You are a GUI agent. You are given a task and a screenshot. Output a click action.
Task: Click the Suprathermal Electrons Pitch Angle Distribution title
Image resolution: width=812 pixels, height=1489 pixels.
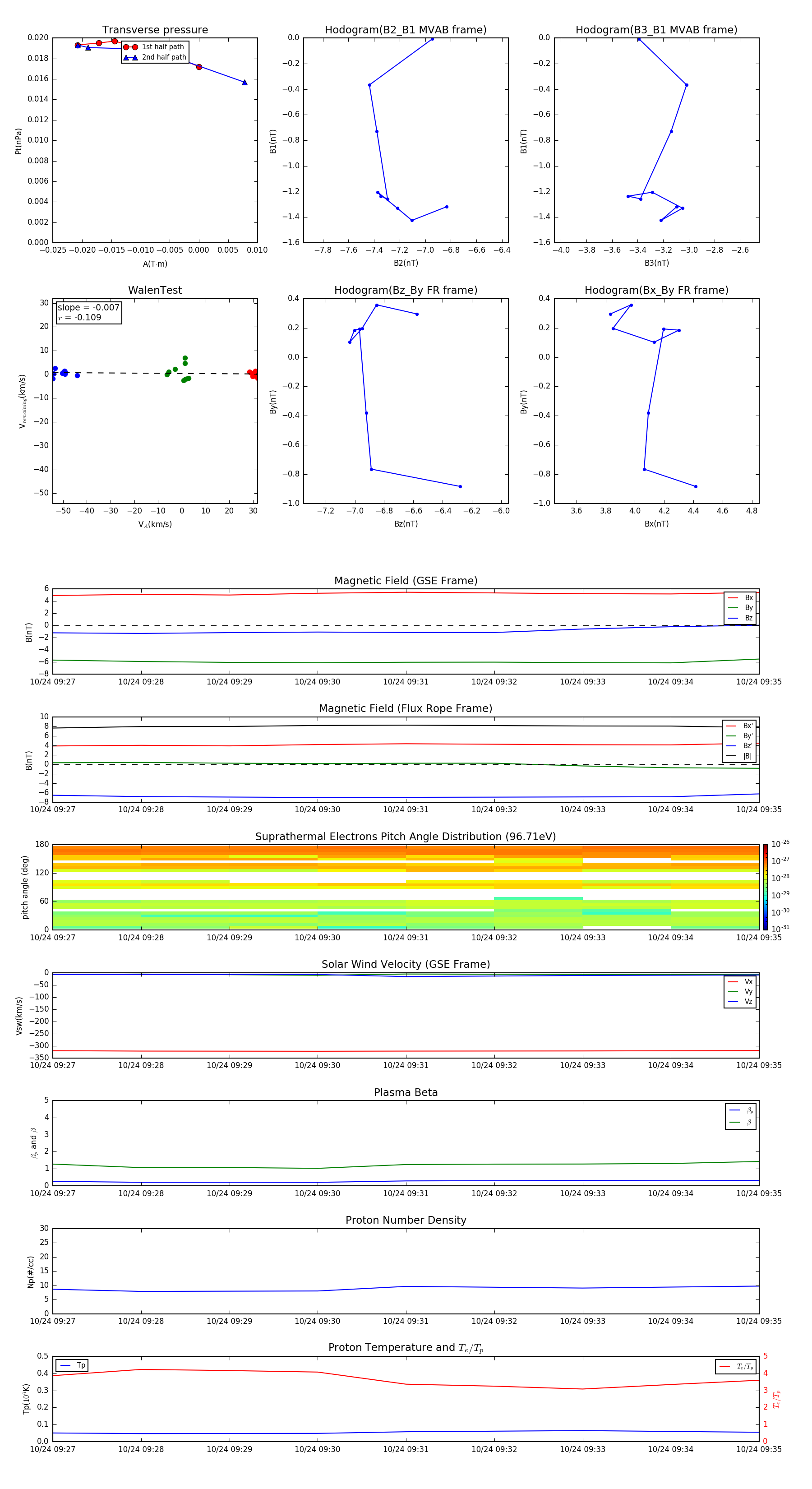point(406,837)
